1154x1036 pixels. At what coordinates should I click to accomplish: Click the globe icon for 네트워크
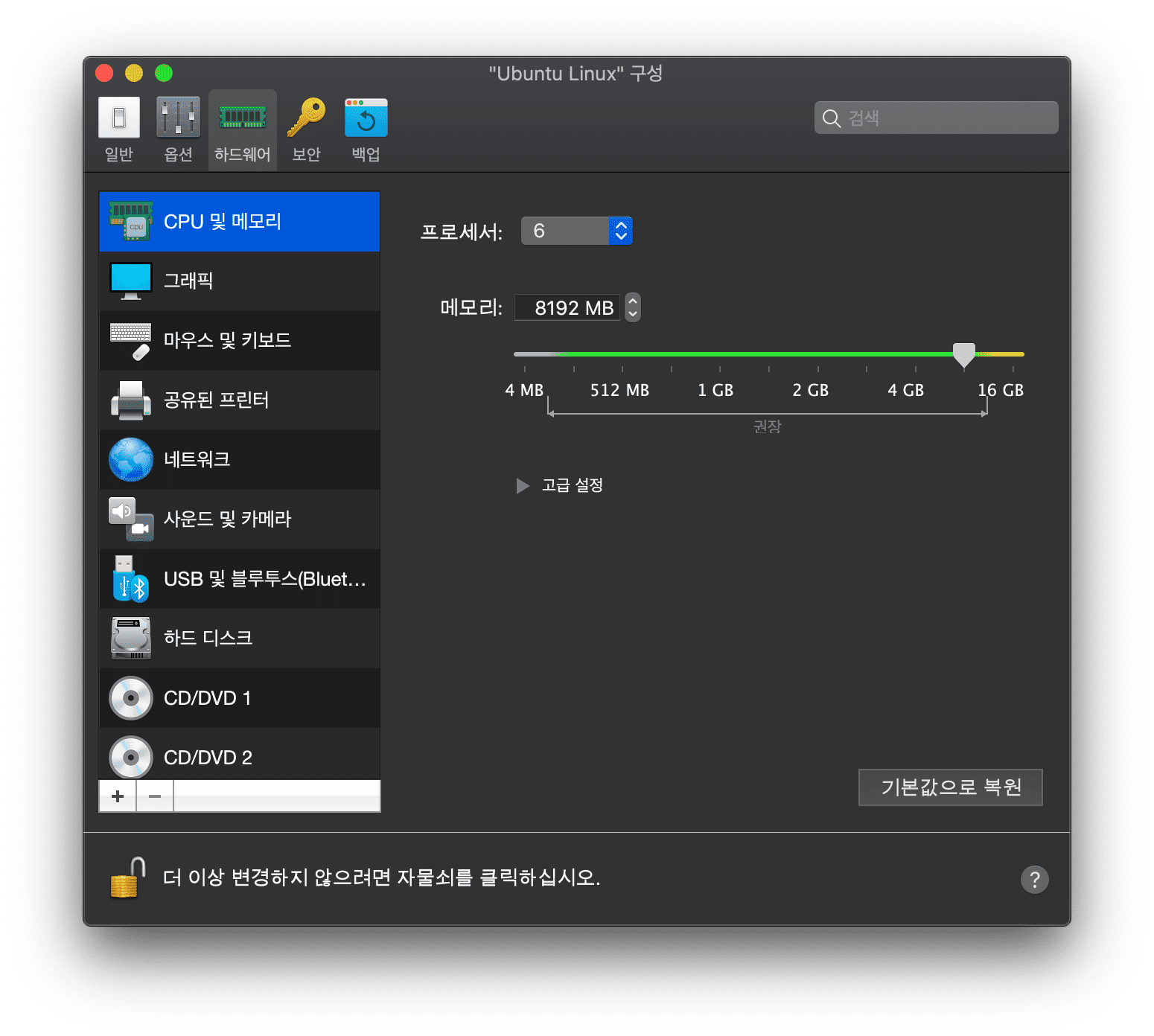pos(131,459)
